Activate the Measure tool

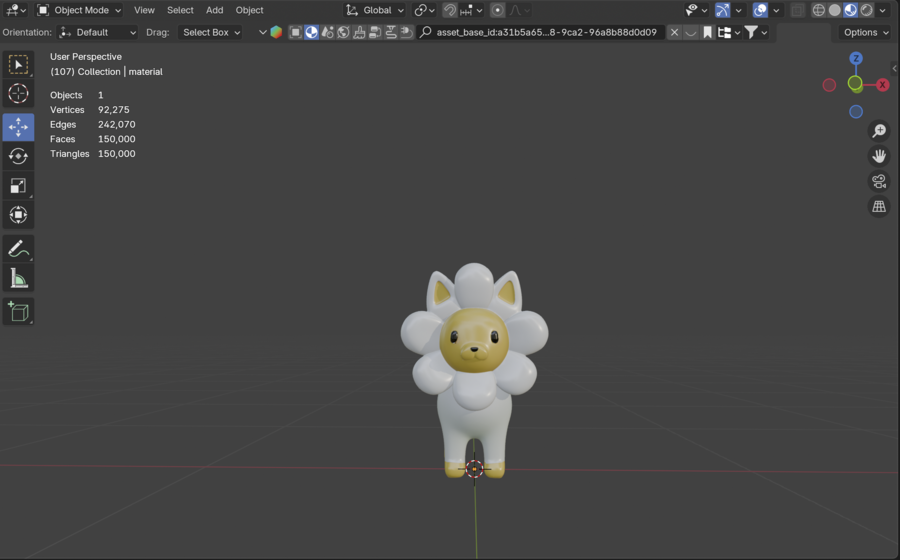(18, 279)
